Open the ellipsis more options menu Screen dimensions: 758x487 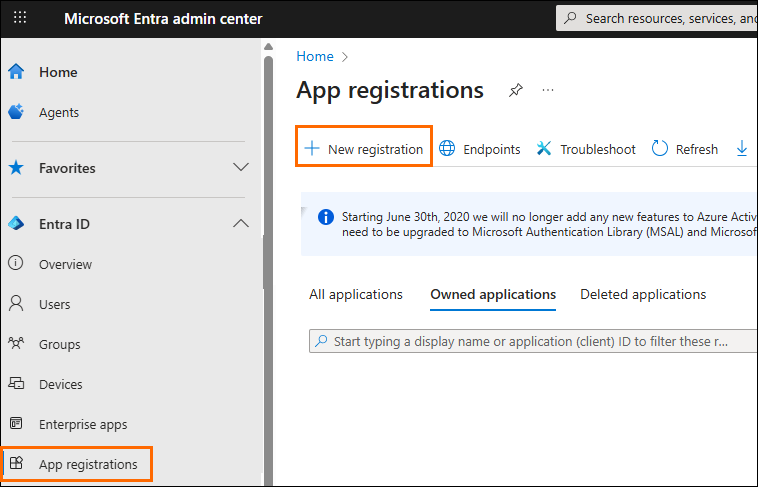tap(548, 90)
